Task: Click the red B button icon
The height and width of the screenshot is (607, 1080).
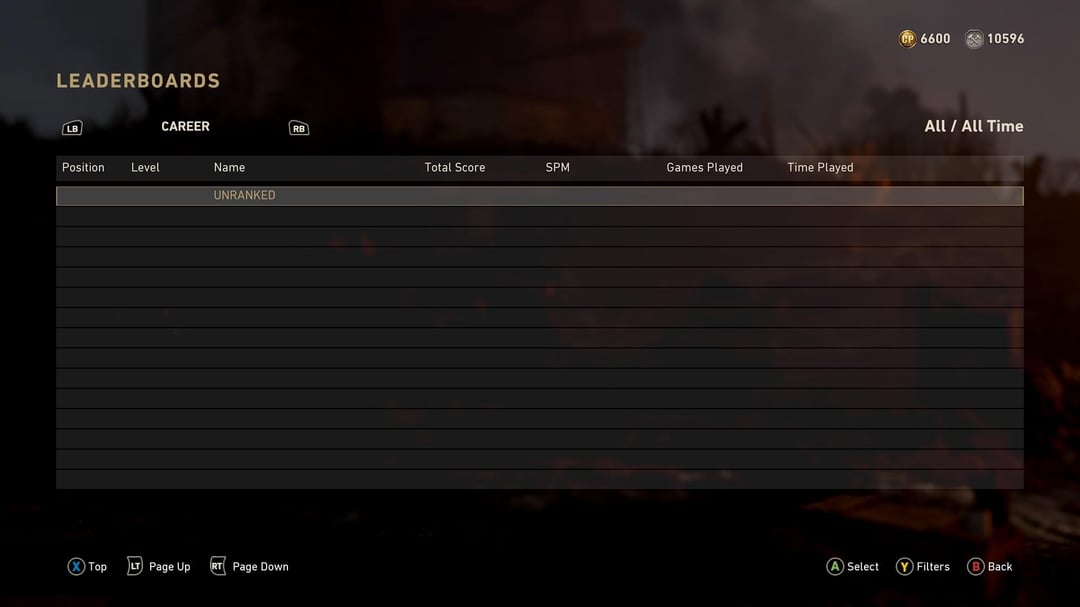Action: (x=975, y=566)
